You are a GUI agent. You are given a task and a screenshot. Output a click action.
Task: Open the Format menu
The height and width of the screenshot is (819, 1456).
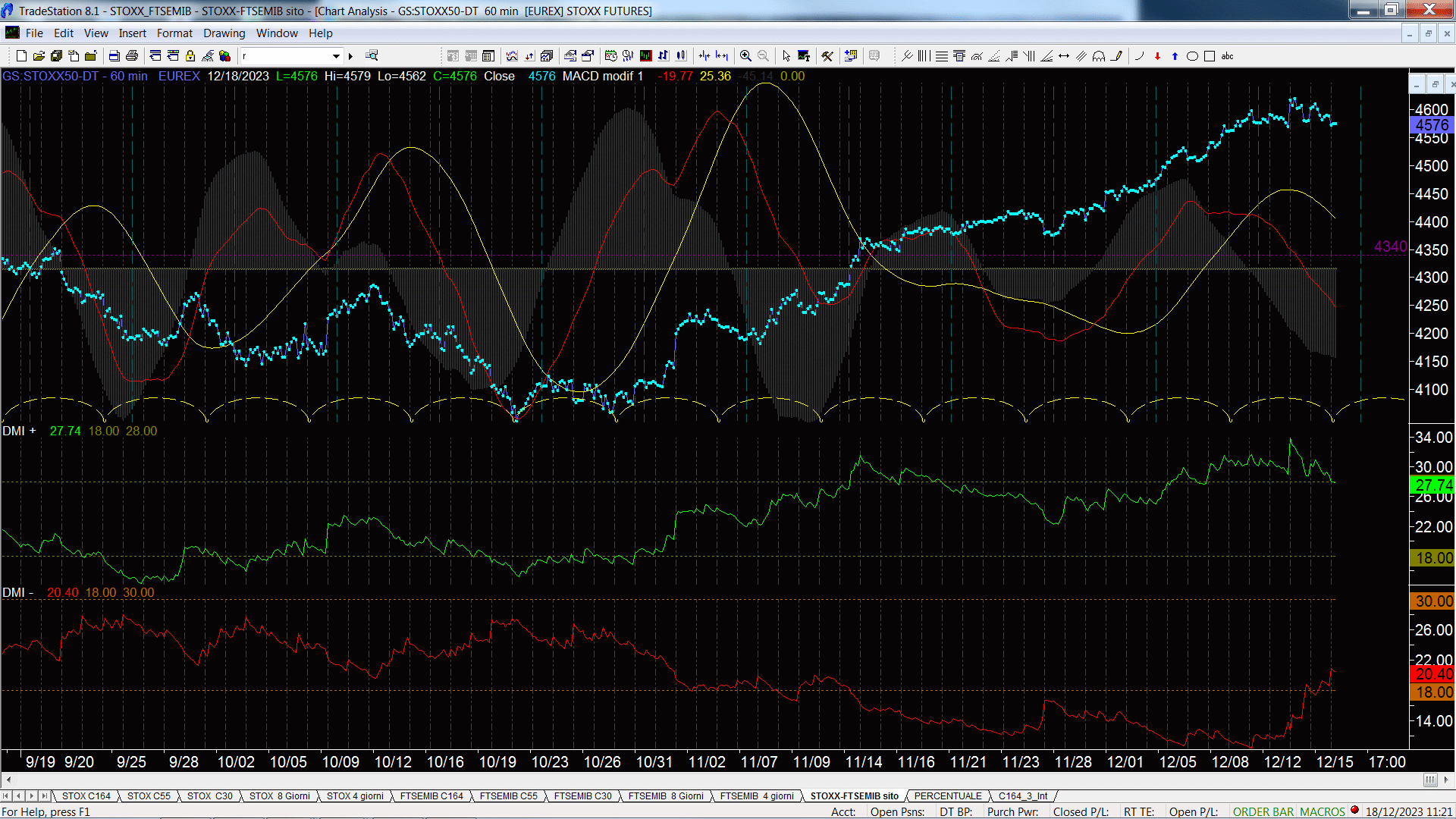click(x=174, y=33)
